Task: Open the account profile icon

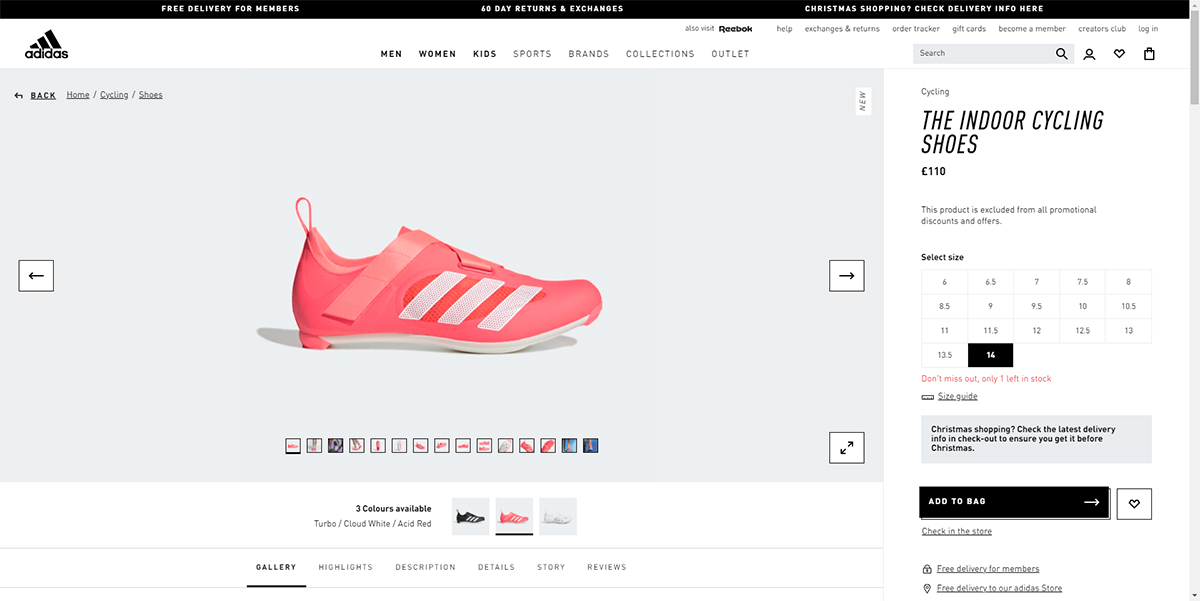Action: [1089, 54]
